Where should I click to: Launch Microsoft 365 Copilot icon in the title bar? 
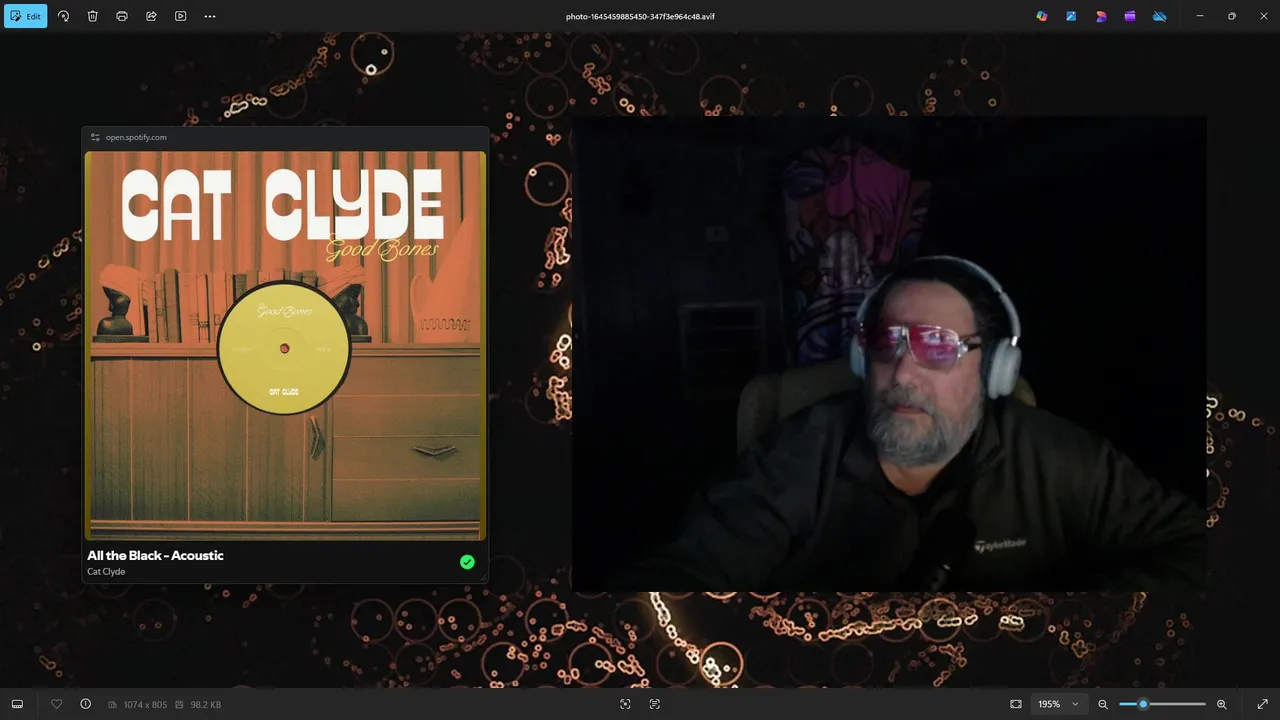(x=1042, y=16)
